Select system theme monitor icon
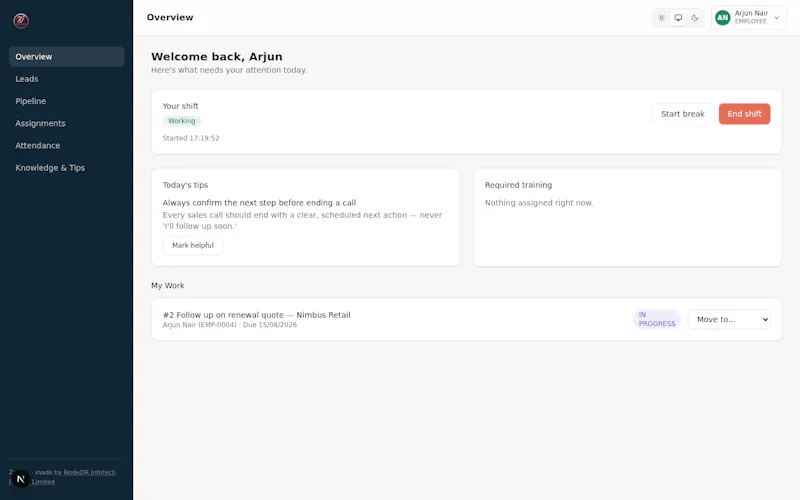 tap(678, 18)
